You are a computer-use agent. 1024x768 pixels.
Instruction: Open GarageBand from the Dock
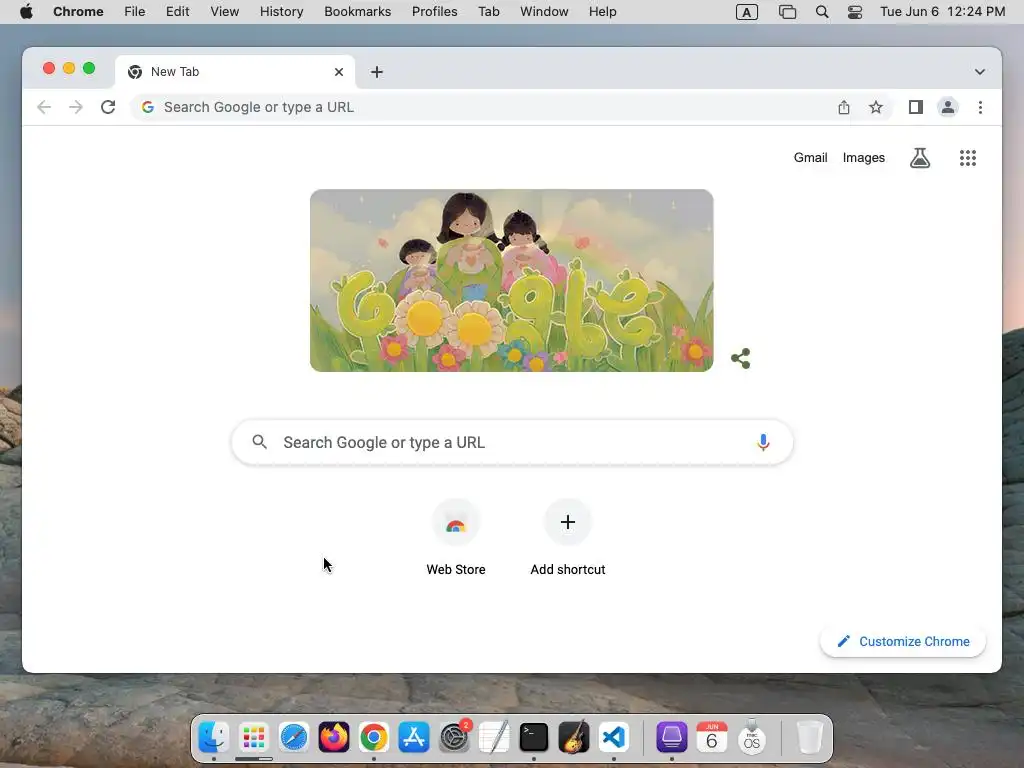point(574,737)
